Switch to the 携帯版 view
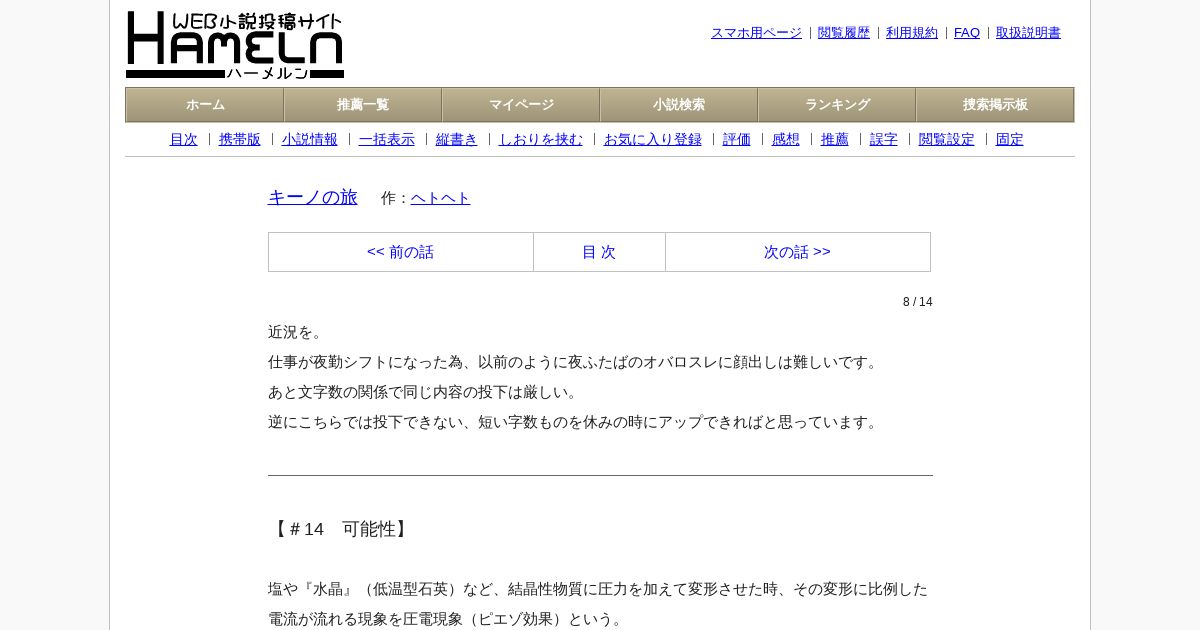Image resolution: width=1200 pixels, height=630 pixels. pos(240,140)
